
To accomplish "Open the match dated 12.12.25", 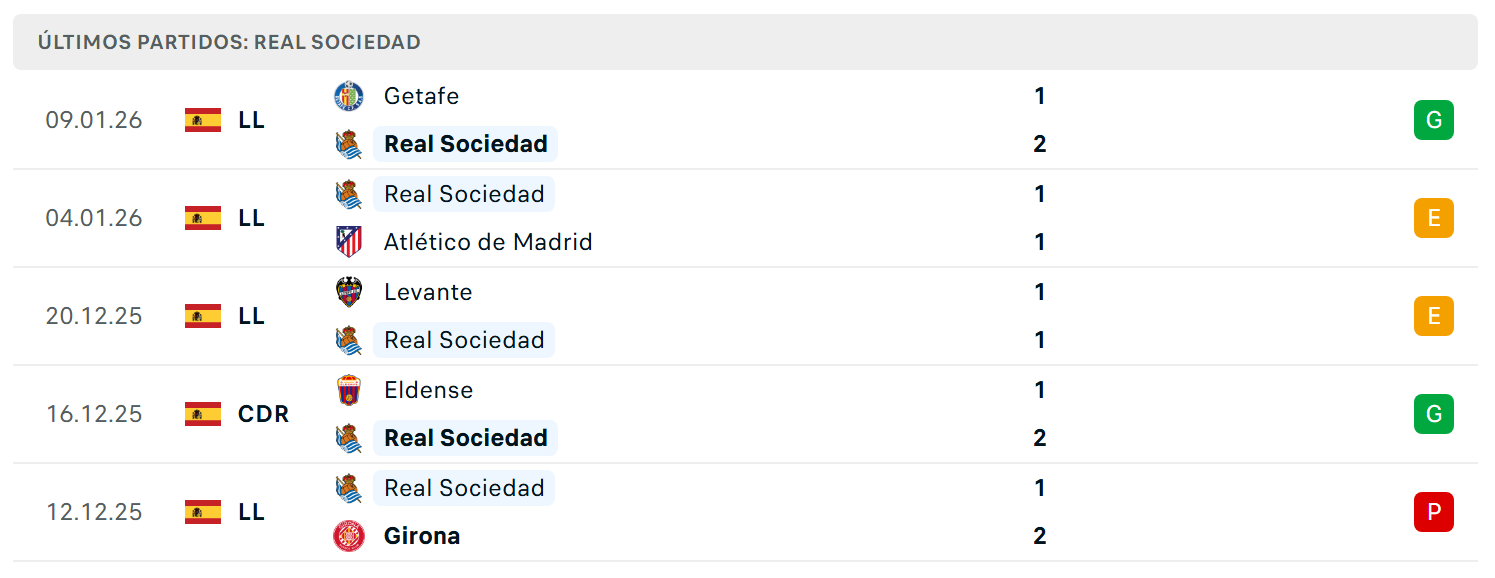I will click(745, 512).
